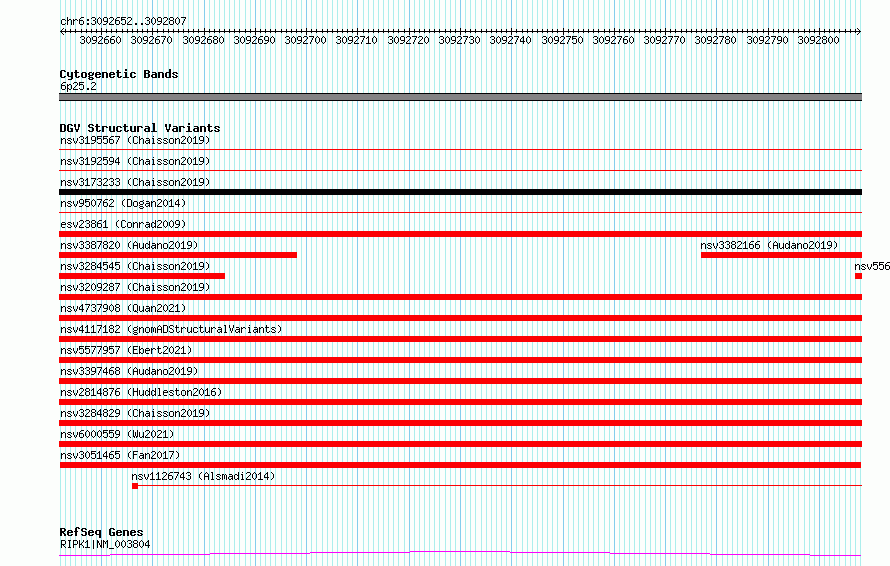Click the RefSeq Genes track heading
The width and height of the screenshot is (890, 566).
coord(102,532)
